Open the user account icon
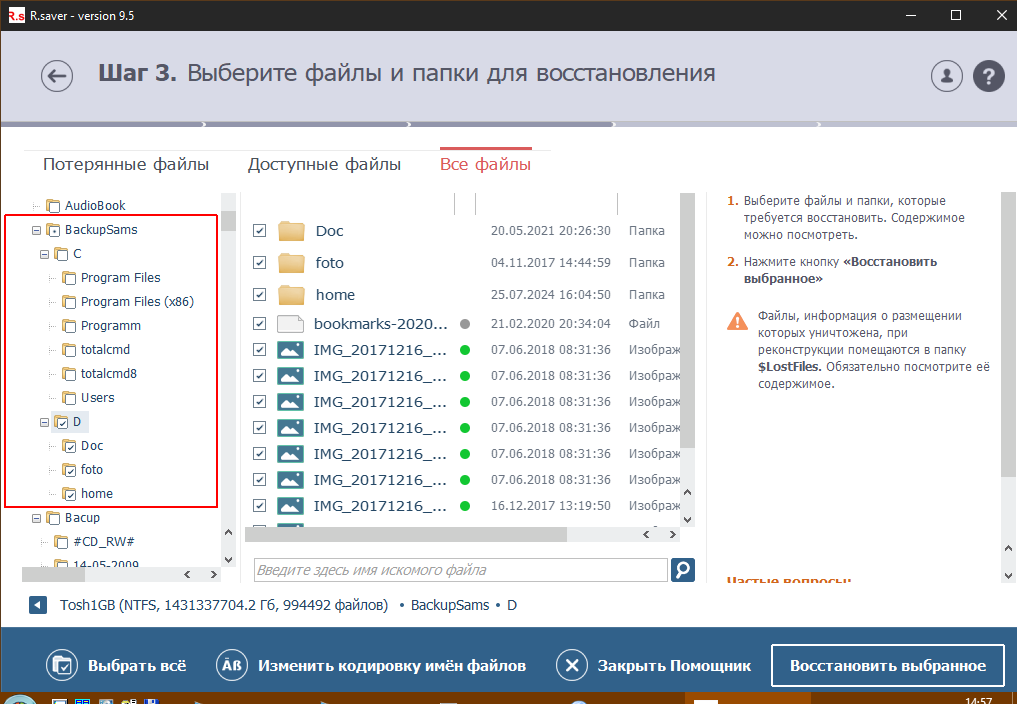 pos(945,76)
